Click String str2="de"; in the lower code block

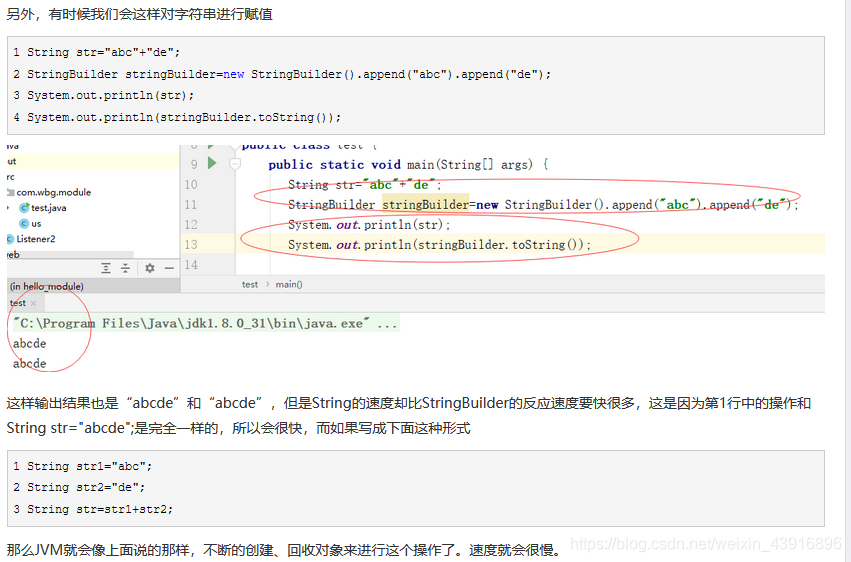pos(86,487)
